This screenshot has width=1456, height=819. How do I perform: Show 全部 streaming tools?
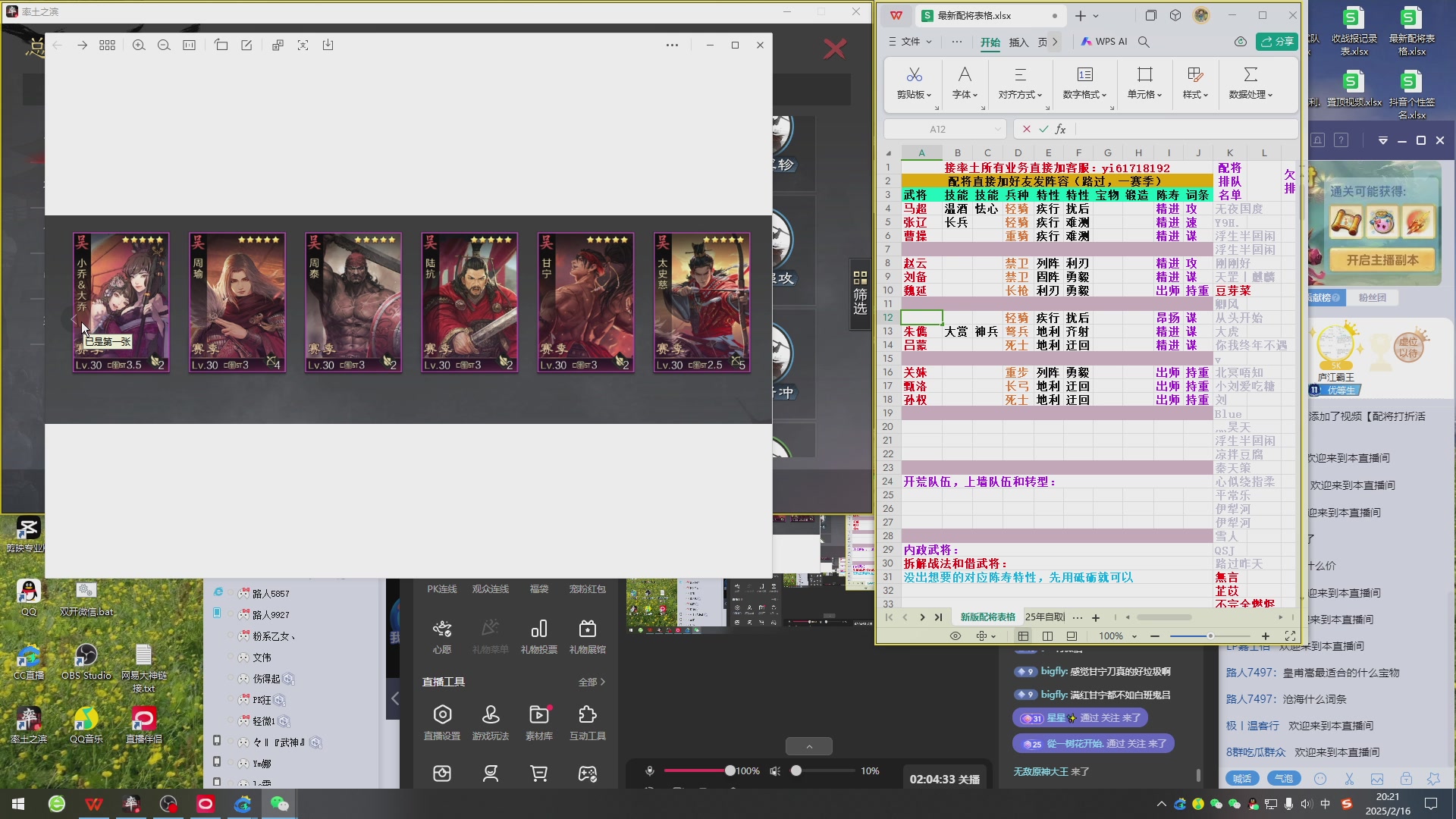point(592,682)
